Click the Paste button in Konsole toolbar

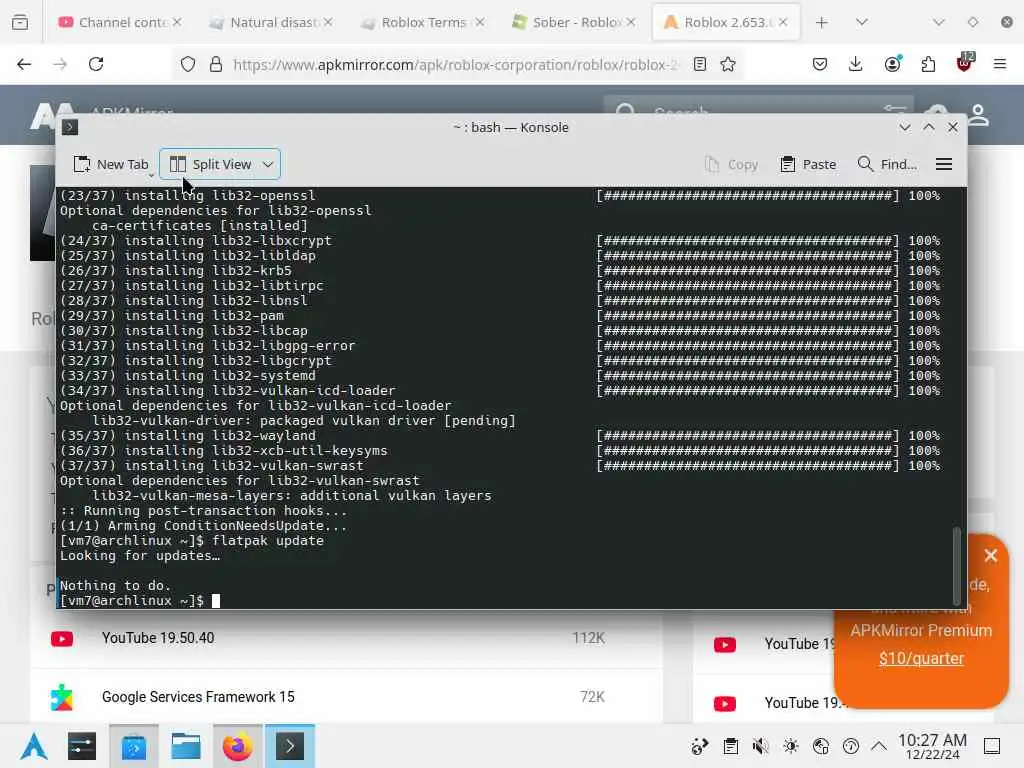coord(808,165)
